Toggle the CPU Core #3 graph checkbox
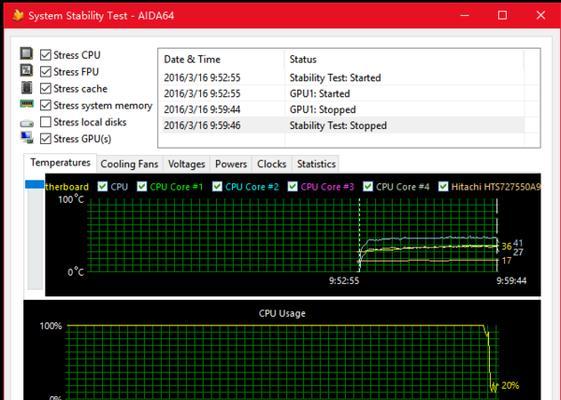Viewport: 561px width, 400px height. pos(293,186)
